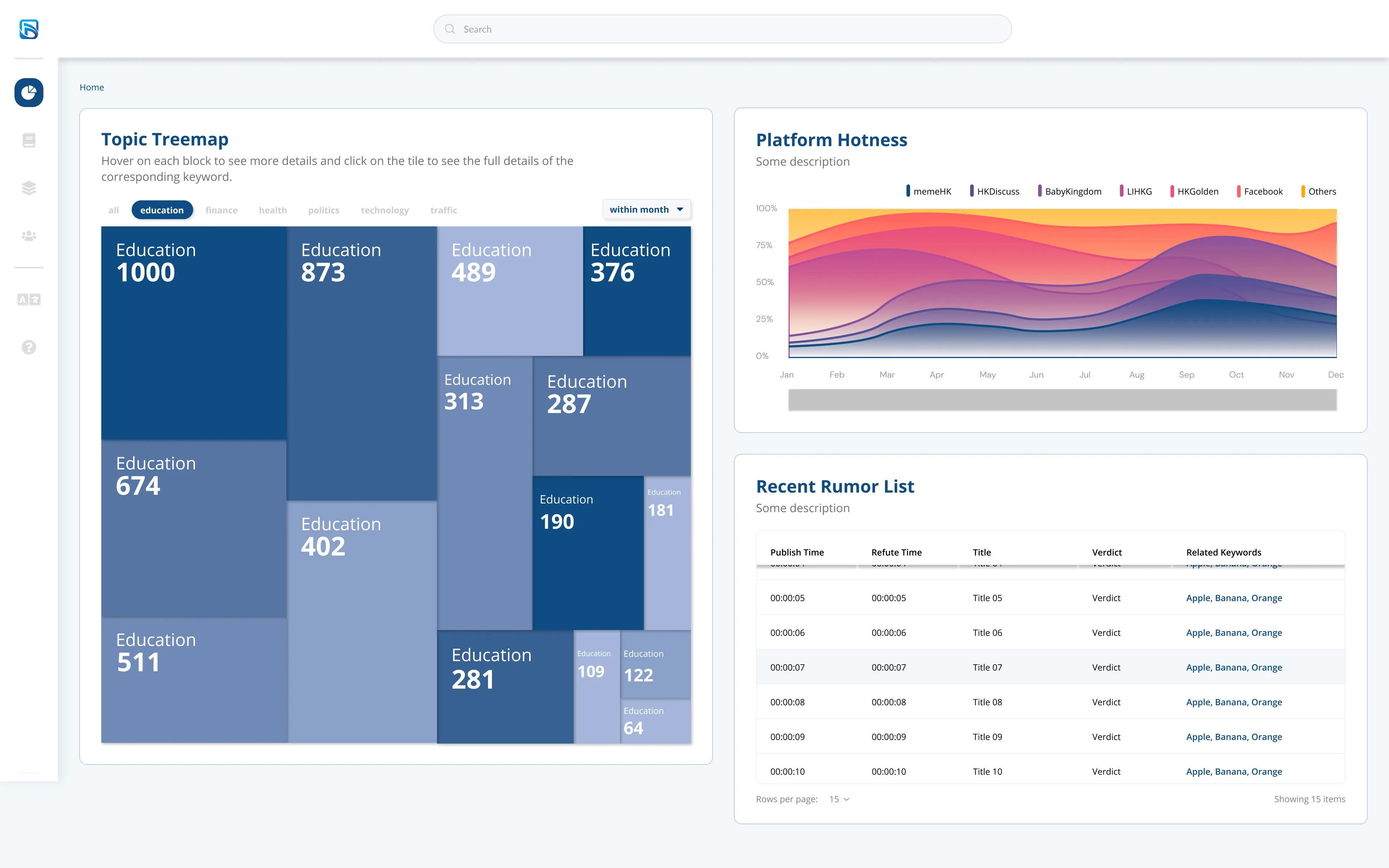Open the within month dropdown
Image resolution: width=1389 pixels, height=868 pixels.
646,209
